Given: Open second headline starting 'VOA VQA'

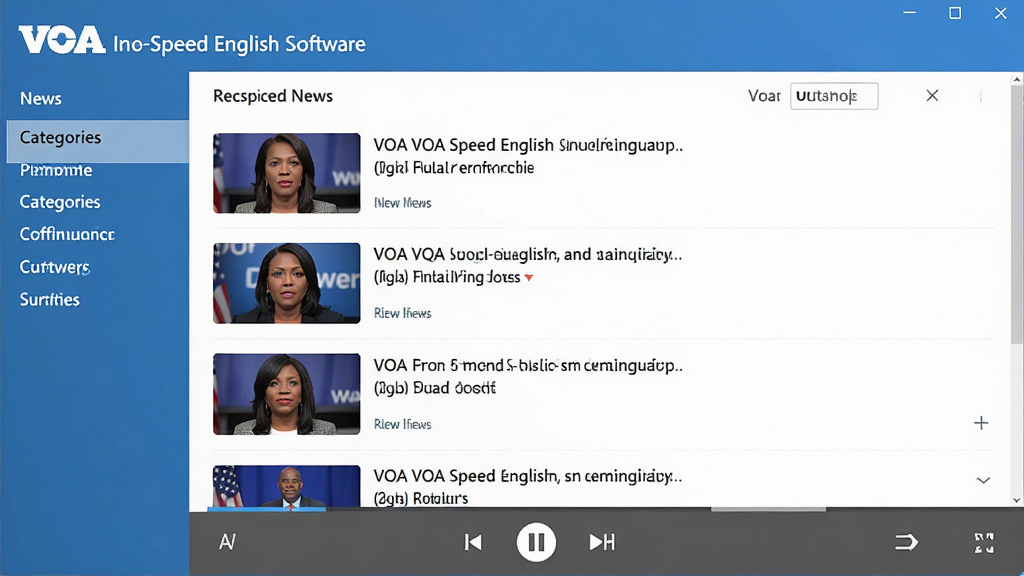Looking at the screenshot, I should coord(528,255).
